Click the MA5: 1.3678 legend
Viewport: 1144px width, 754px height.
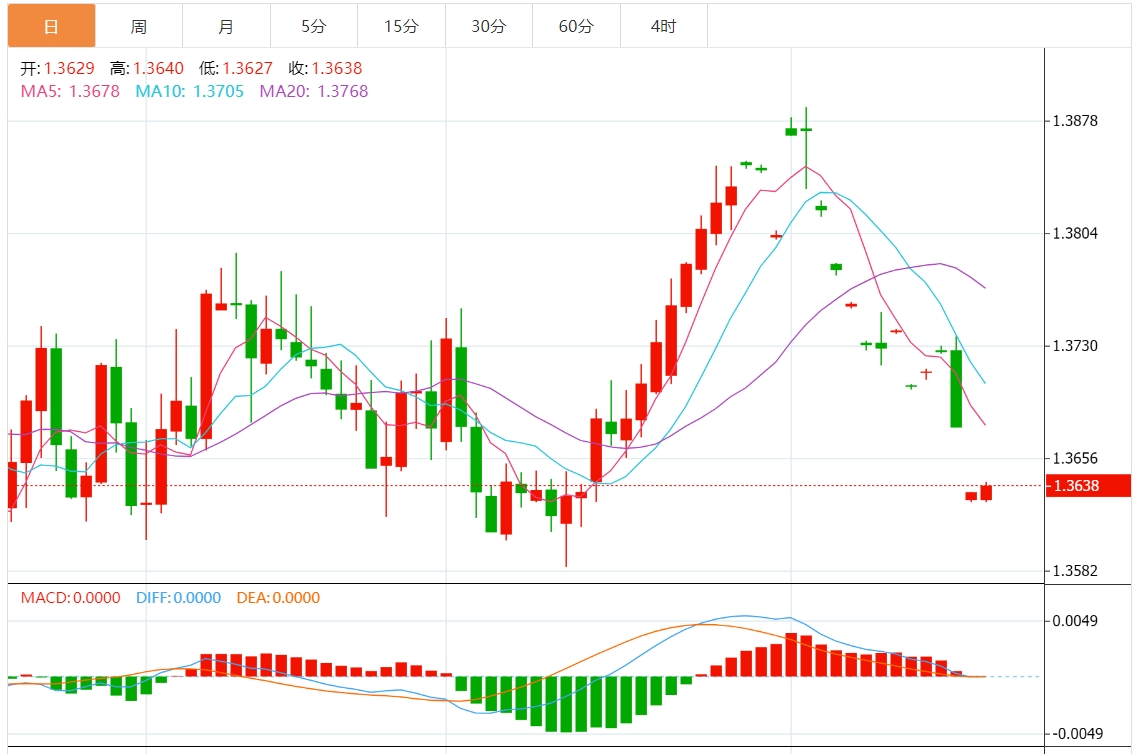[70, 91]
